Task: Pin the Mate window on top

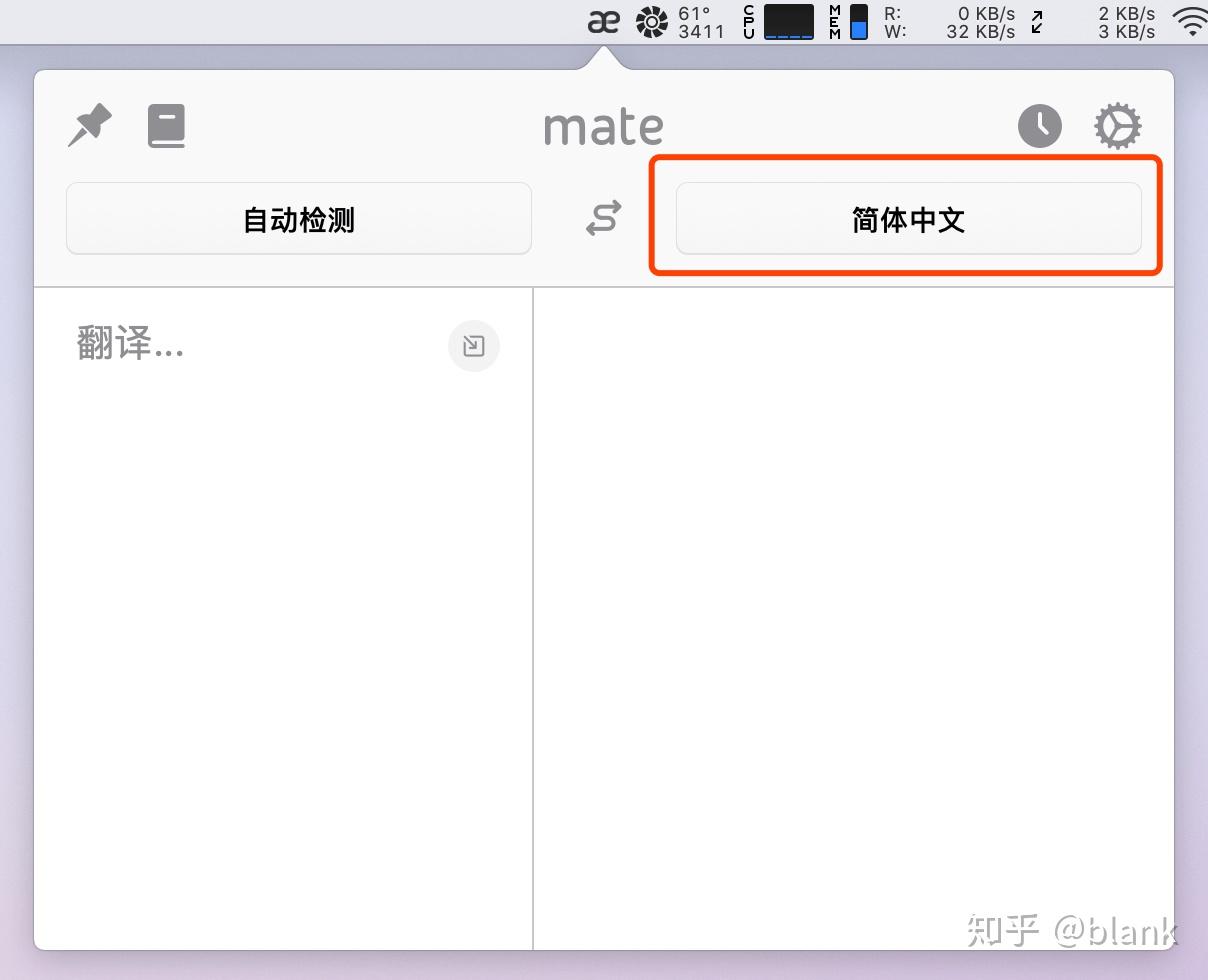Action: tap(89, 125)
